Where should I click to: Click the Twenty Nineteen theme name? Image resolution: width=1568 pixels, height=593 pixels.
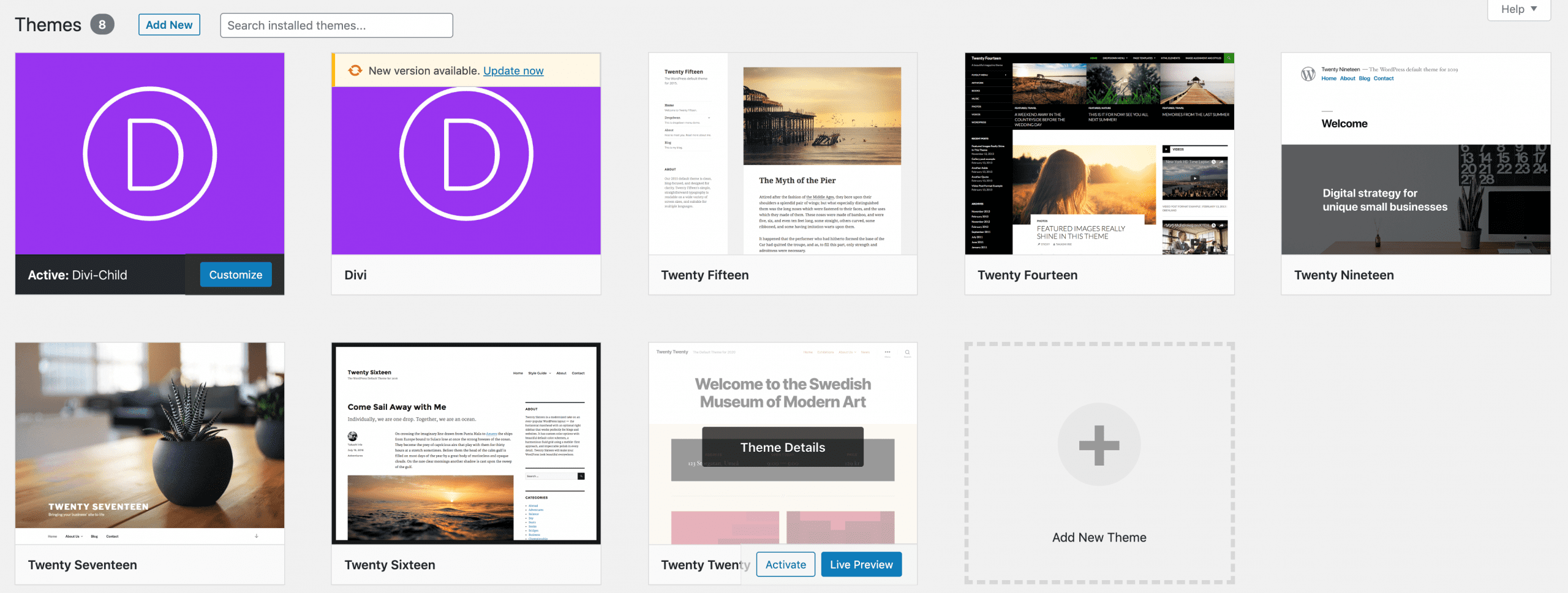tap(1344, 275)
